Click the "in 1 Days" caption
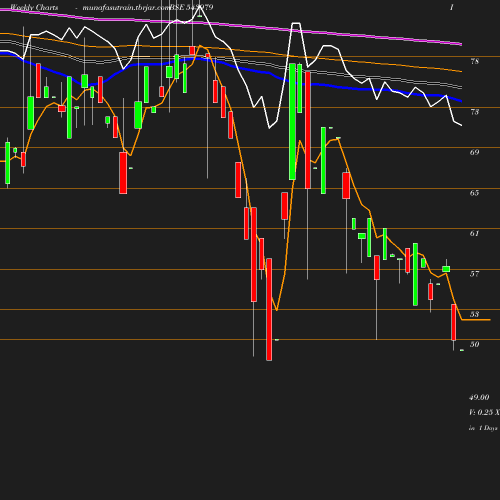Viewport: 500px width, 500px height. point(483,428)
